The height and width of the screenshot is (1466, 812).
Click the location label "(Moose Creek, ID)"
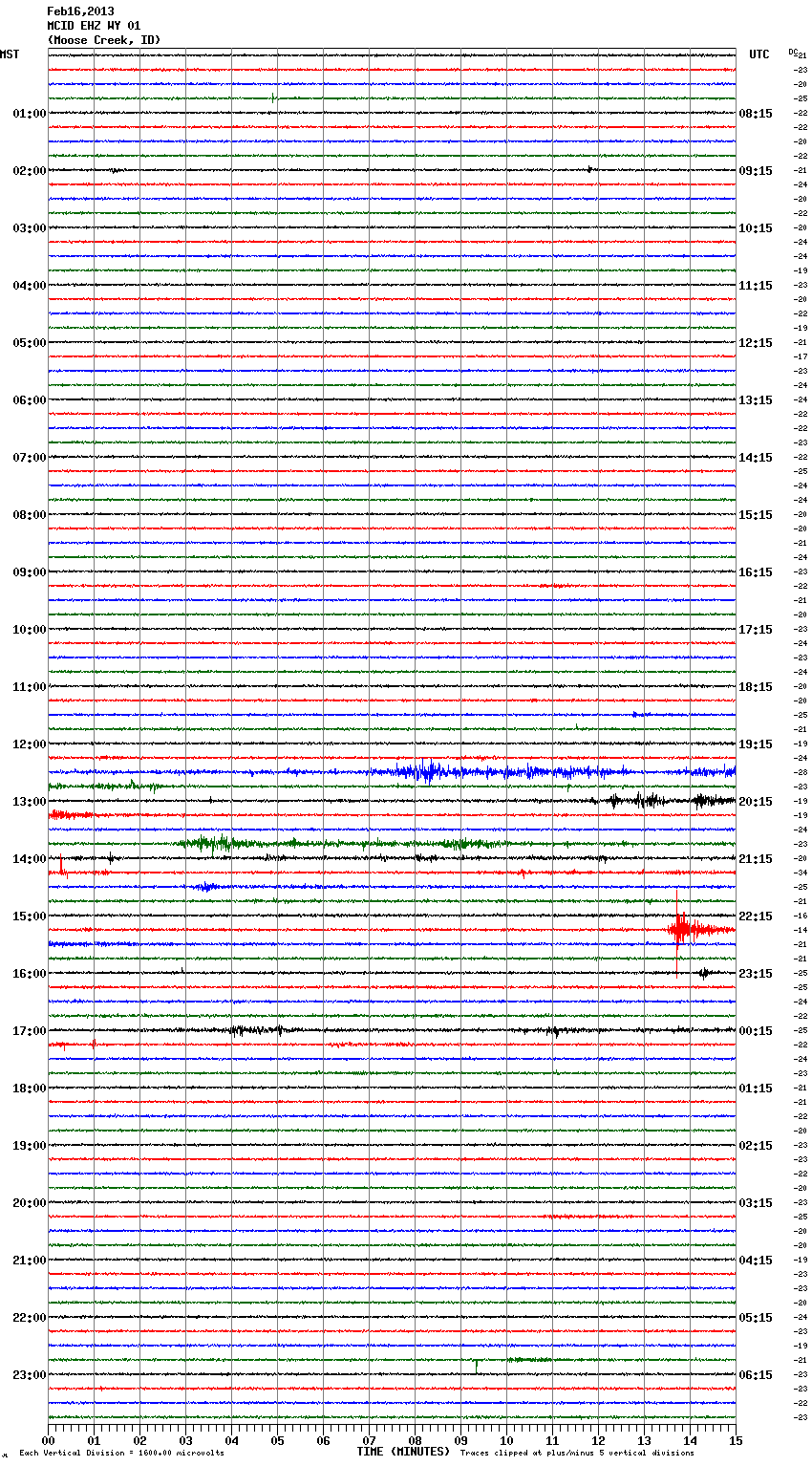click(x=104, y=40)
